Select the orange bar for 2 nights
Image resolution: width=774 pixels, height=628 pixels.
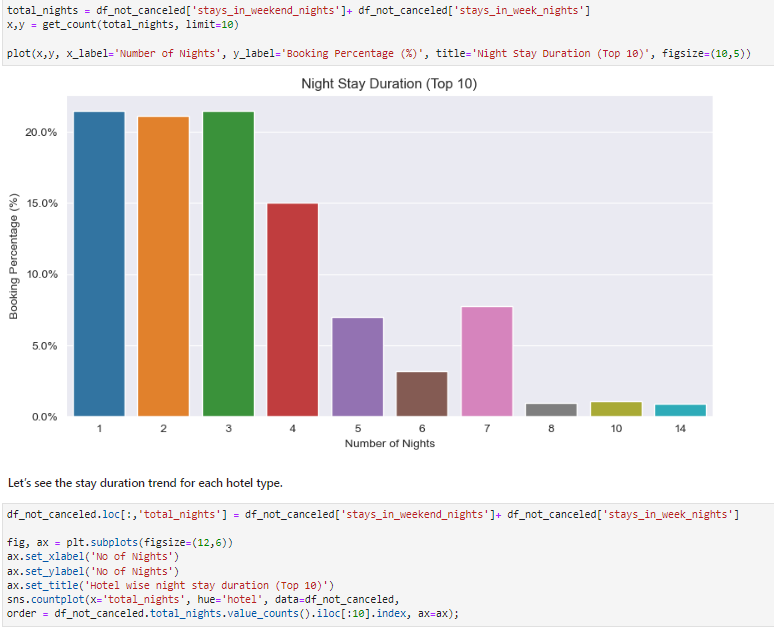pos(163,266)
